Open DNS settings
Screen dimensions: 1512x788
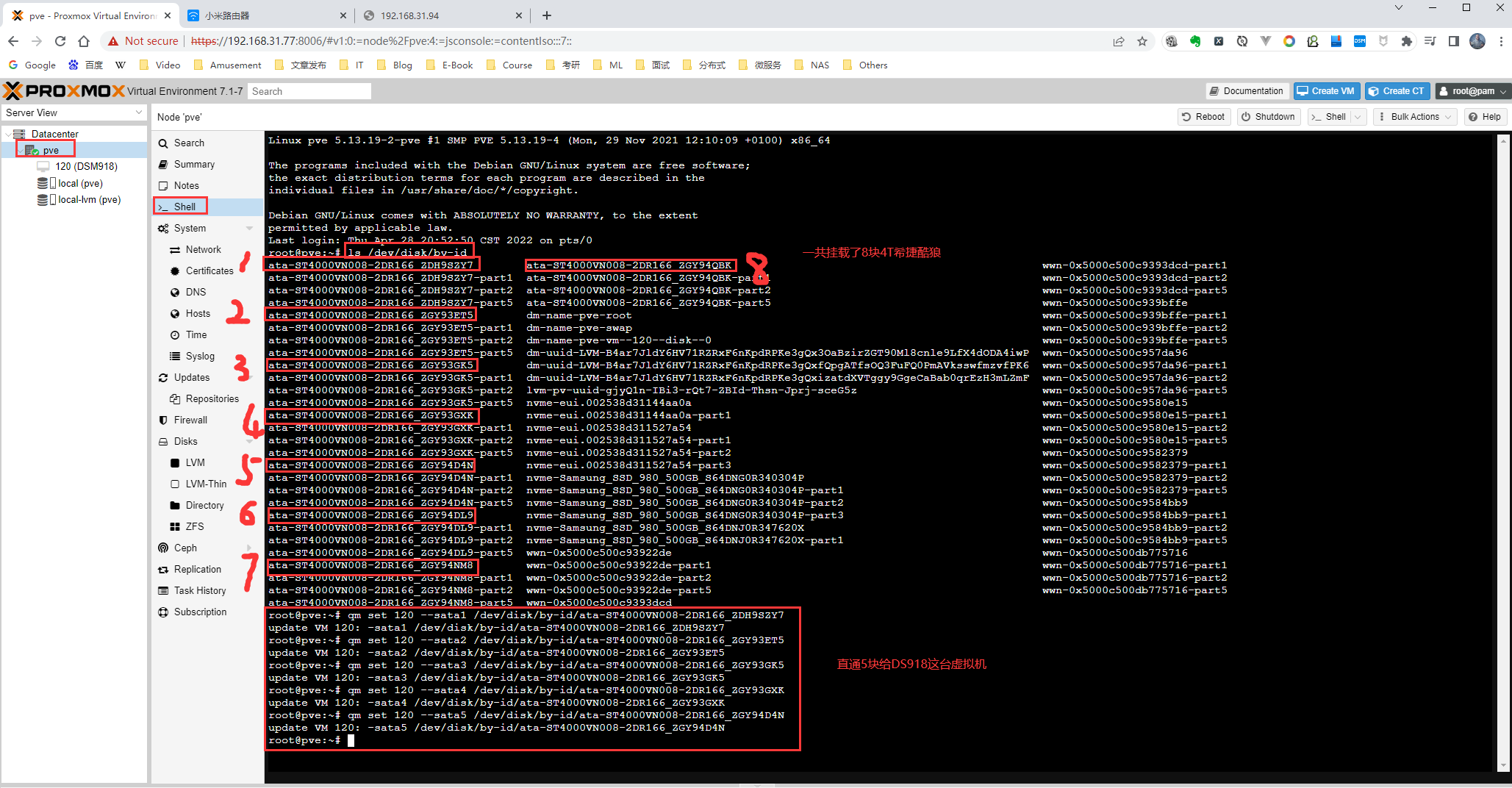pos(207,292)
